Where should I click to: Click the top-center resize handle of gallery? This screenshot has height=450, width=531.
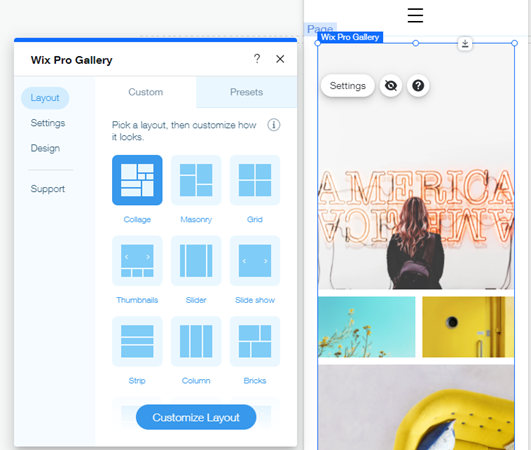coord(416,43)
